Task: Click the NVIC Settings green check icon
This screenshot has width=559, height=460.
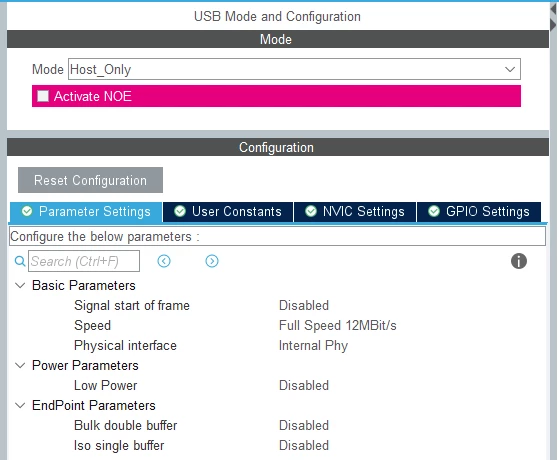Action: tap(311, 211)
